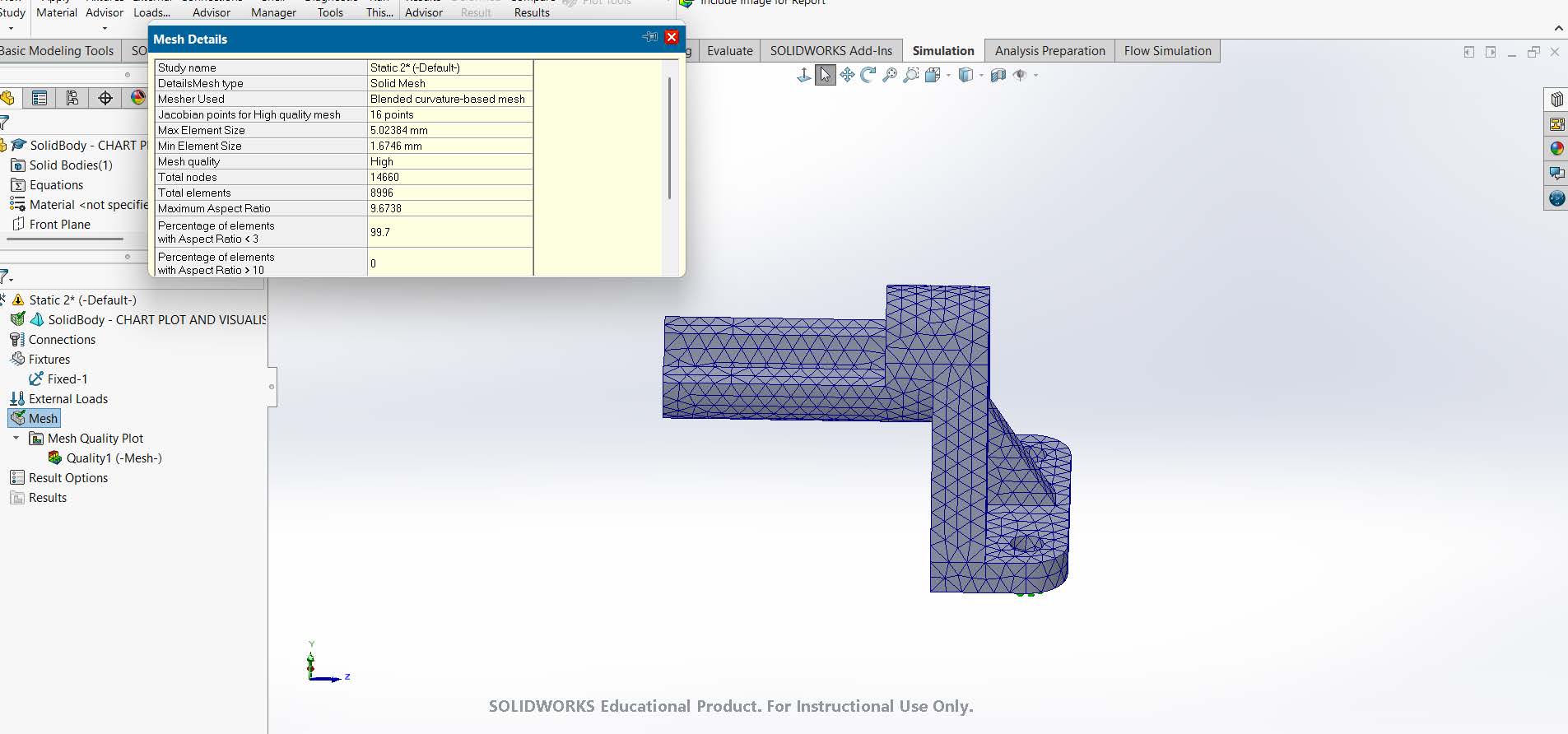Select the Rotate View tool
Image resolution: width=1568 pixels, height=734 pixels.
[x=868, y=76]
